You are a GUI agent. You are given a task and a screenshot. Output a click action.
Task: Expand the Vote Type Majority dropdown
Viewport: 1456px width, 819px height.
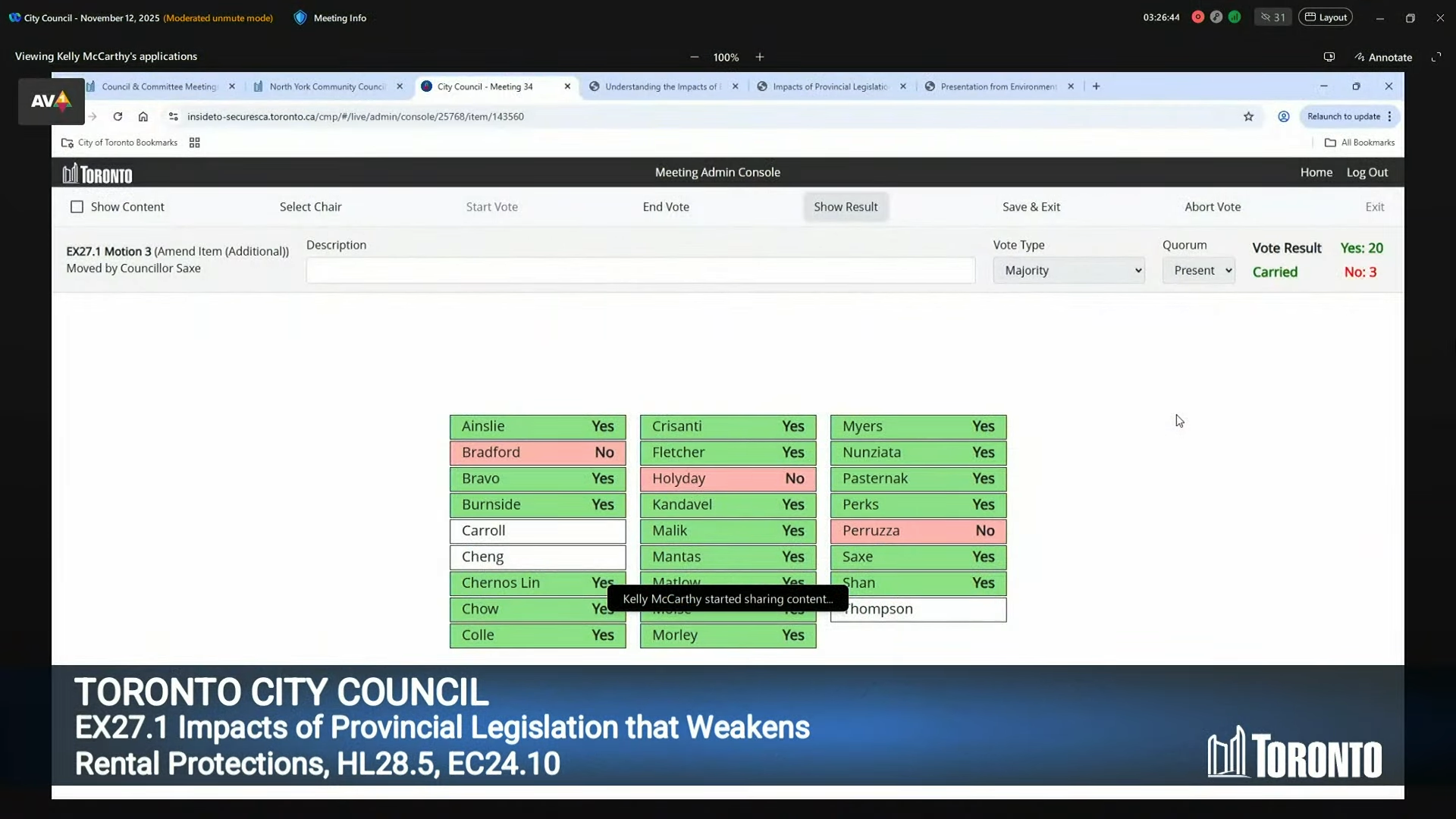click(x=1068, y=271)
